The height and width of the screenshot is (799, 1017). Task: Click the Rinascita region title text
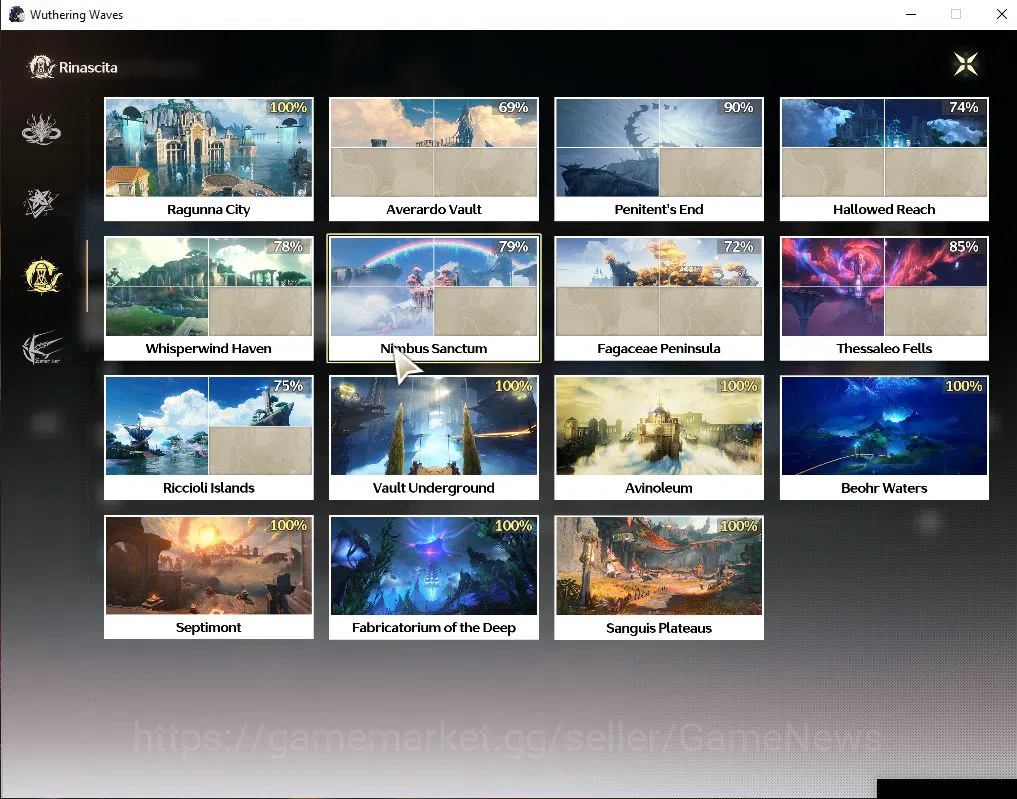[88, 67]
